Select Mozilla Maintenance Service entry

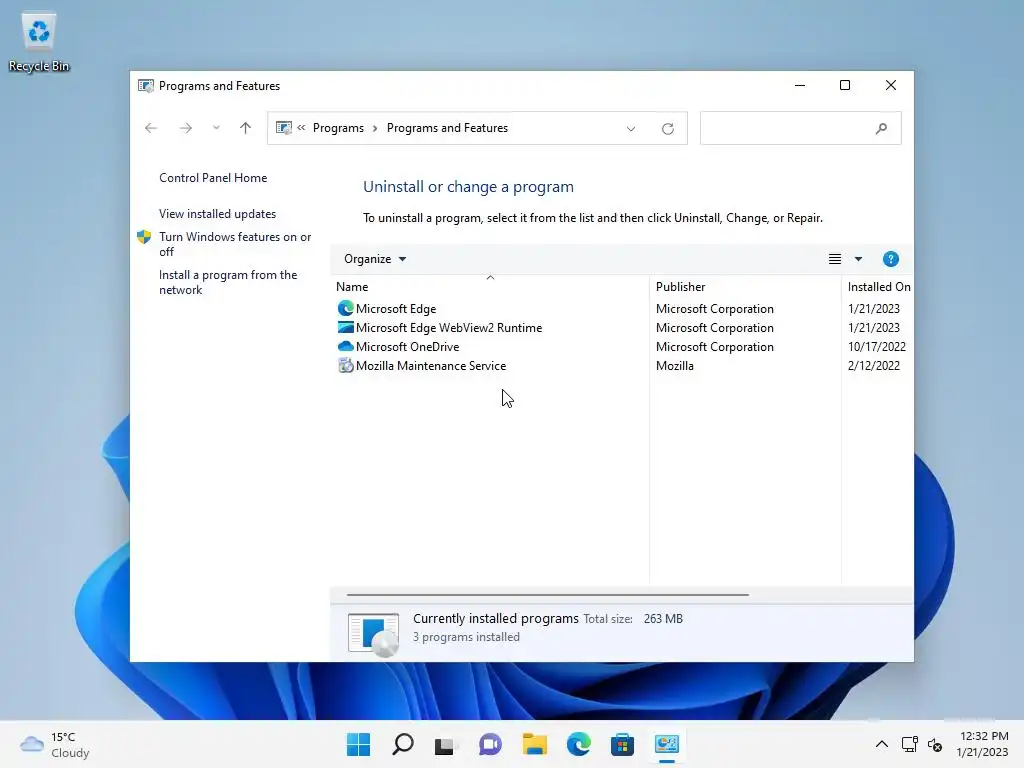tap(431, 366)
